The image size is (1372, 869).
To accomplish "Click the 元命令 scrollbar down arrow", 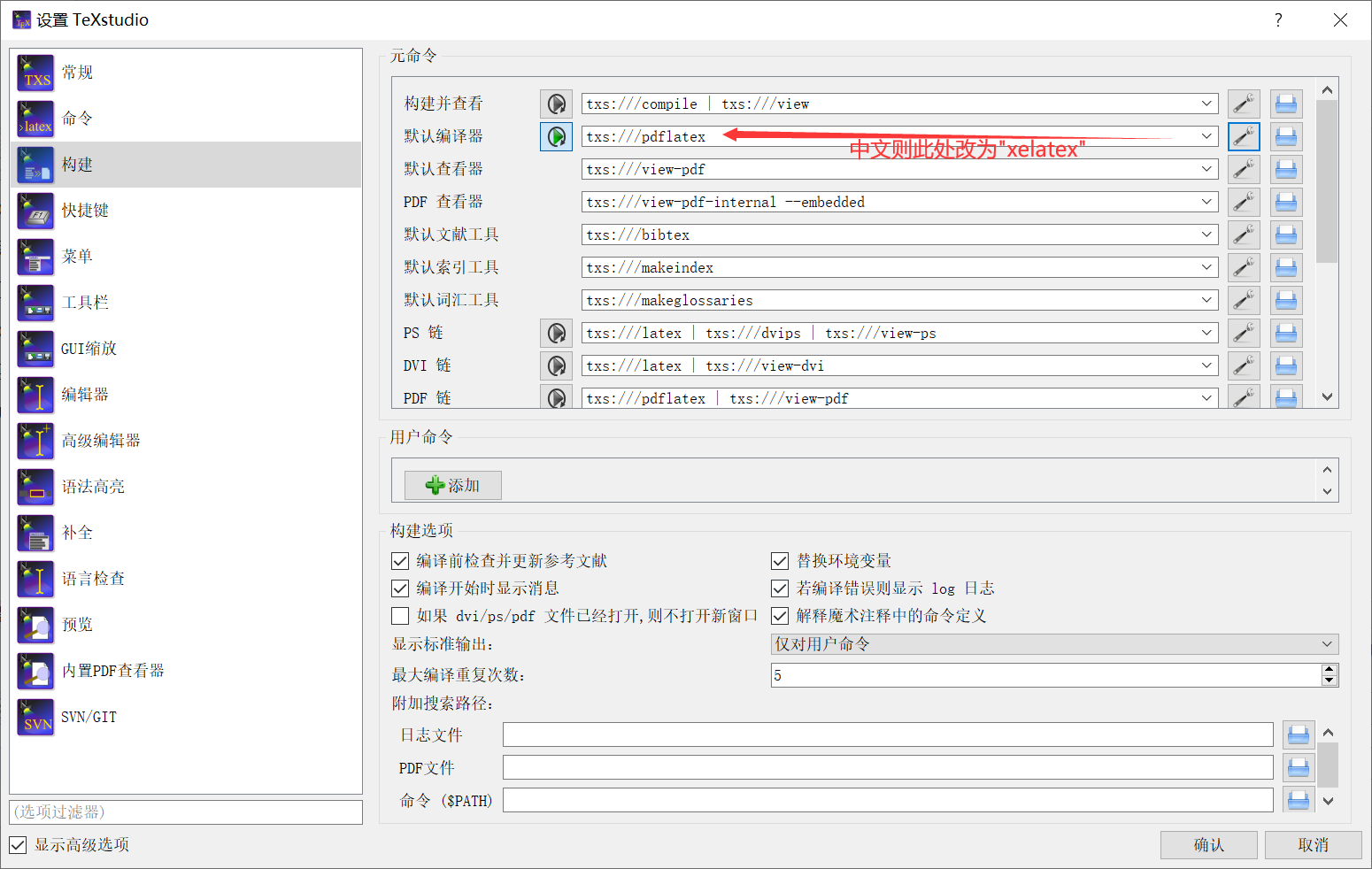I will coord(1326,397).
